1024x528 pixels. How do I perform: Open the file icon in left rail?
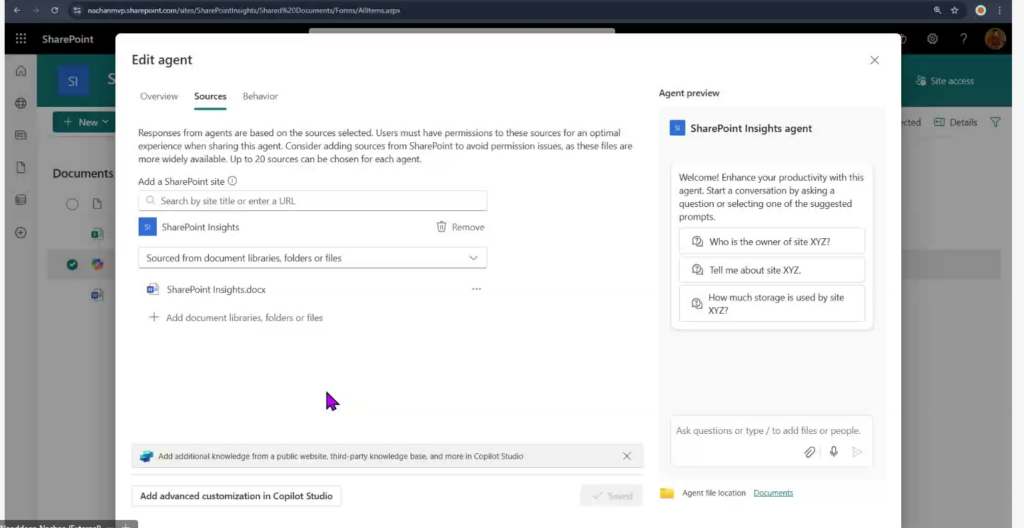point(21,168)
